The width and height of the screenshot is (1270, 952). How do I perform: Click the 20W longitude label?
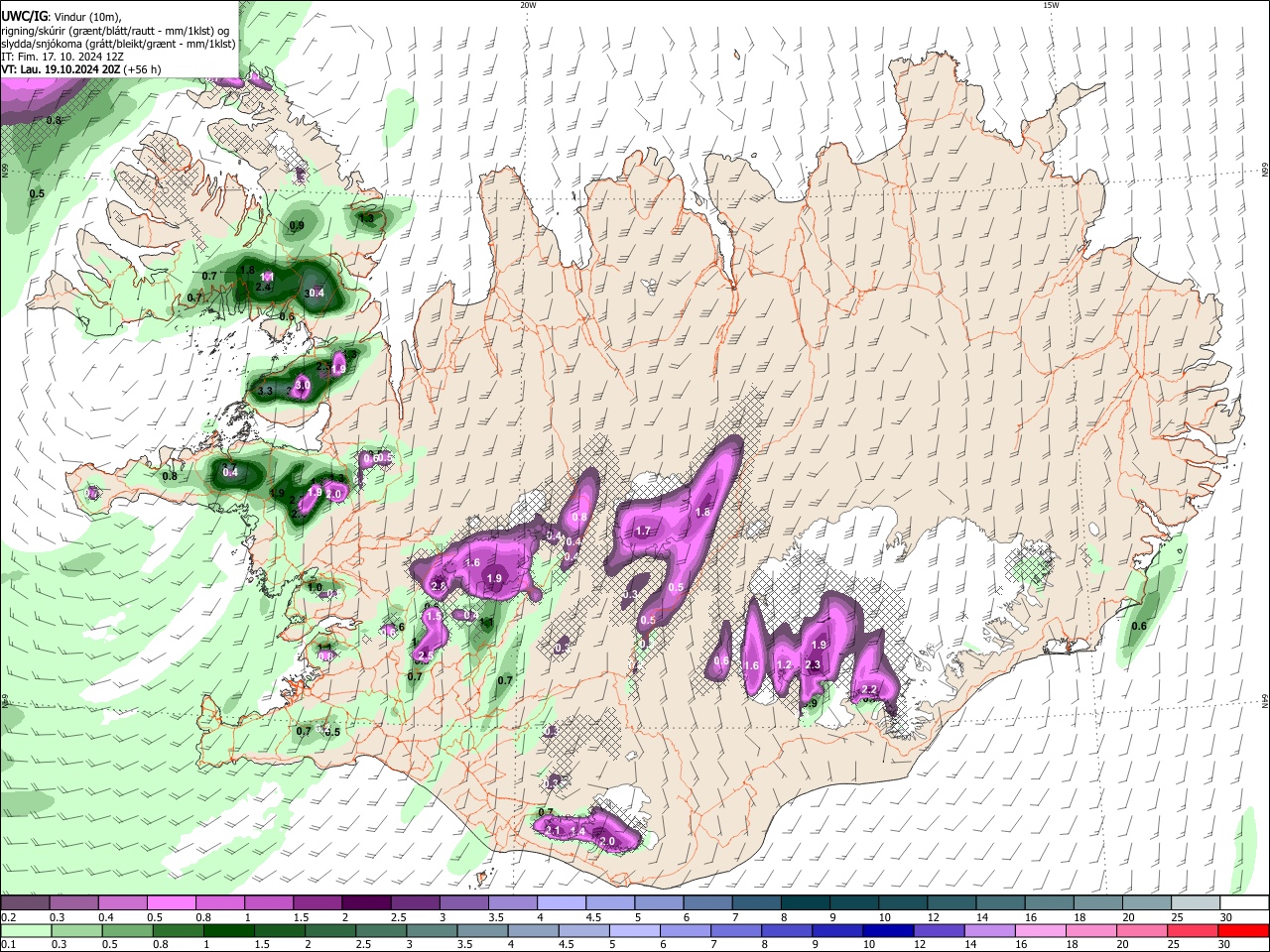(528, 5)
